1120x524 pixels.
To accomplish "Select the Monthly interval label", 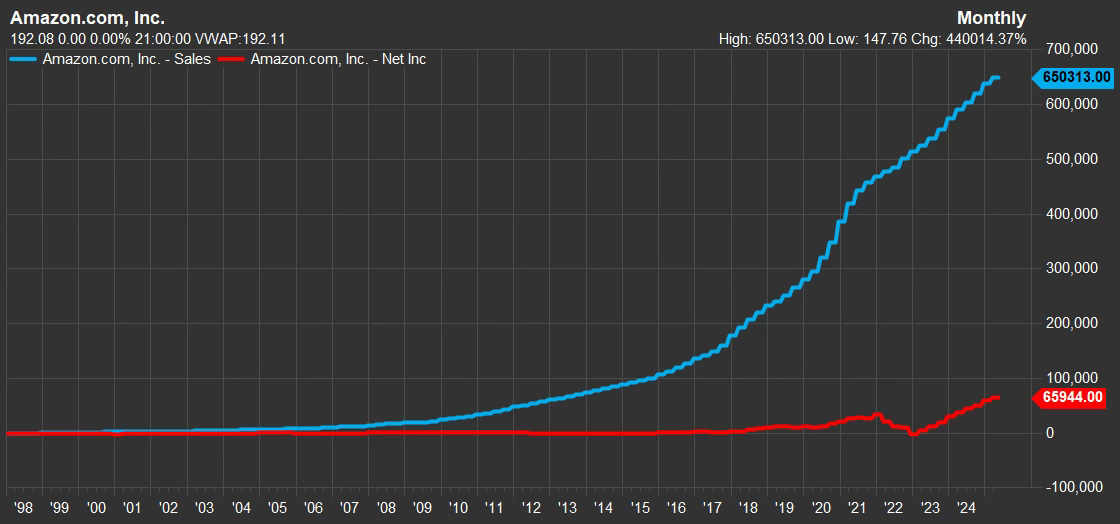I will pos(991,18).
